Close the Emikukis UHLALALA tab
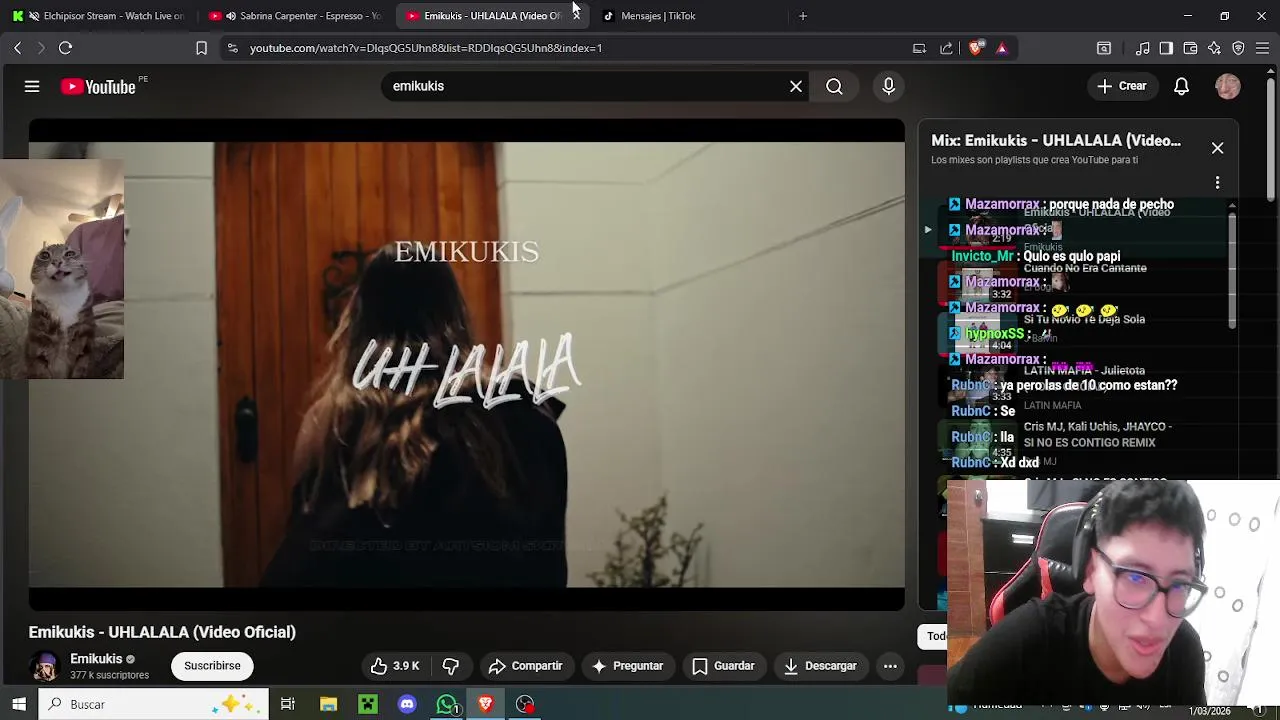 pos(576,16)
